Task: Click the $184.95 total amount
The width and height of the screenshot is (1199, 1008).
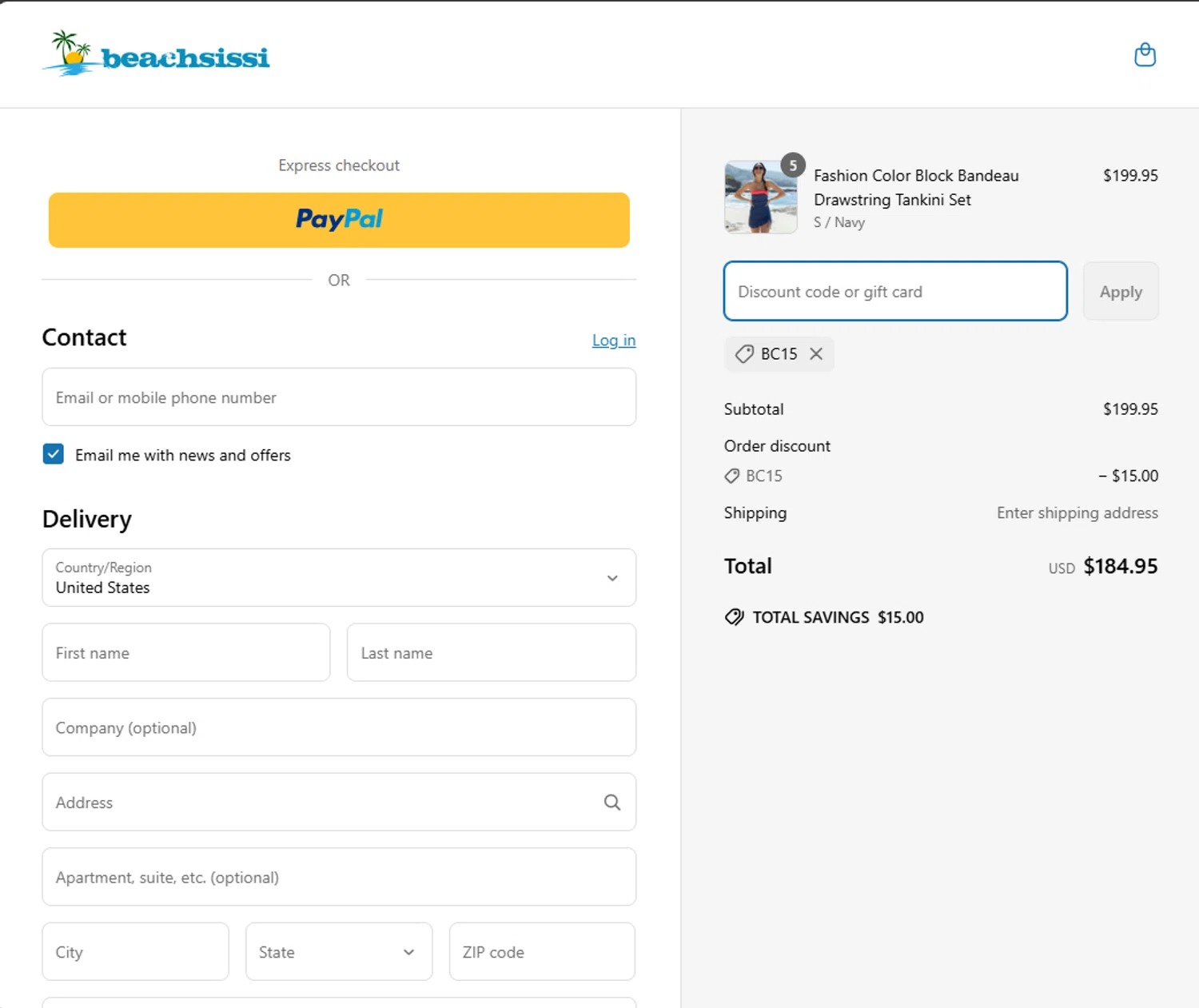Action: 1120,566
